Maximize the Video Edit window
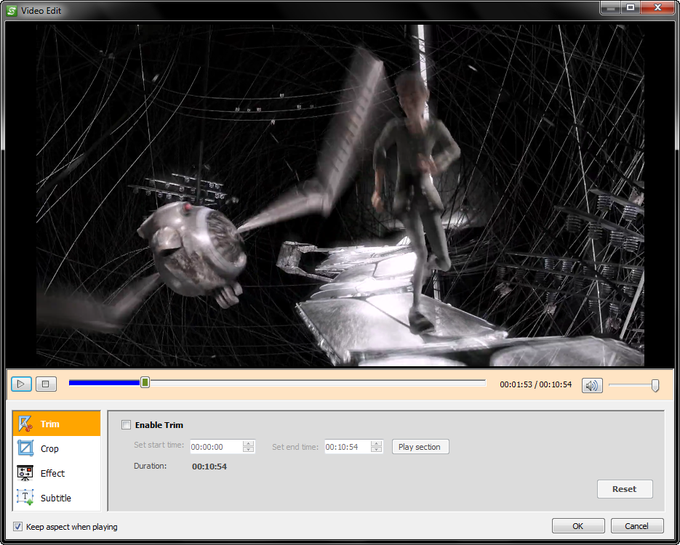Viewport: 680px width, 545px height. [631, 7]
